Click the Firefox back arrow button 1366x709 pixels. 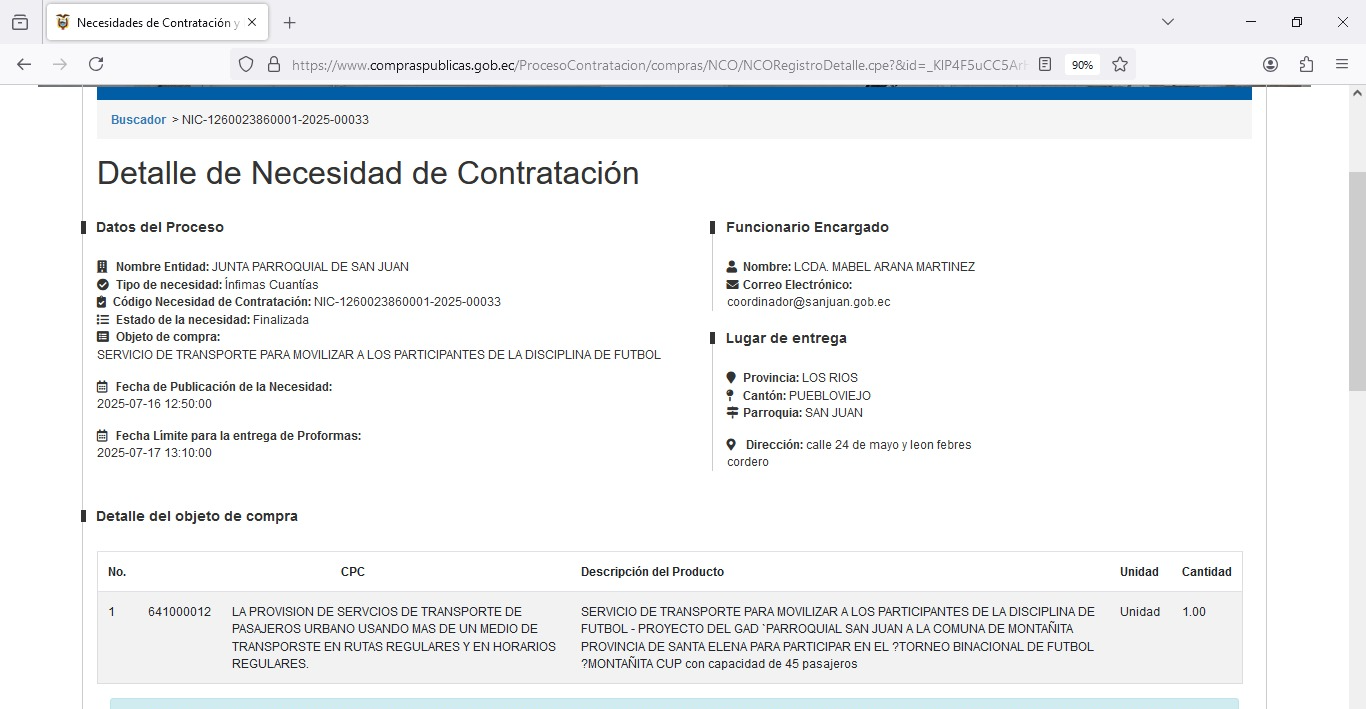(x=24, y=64)
